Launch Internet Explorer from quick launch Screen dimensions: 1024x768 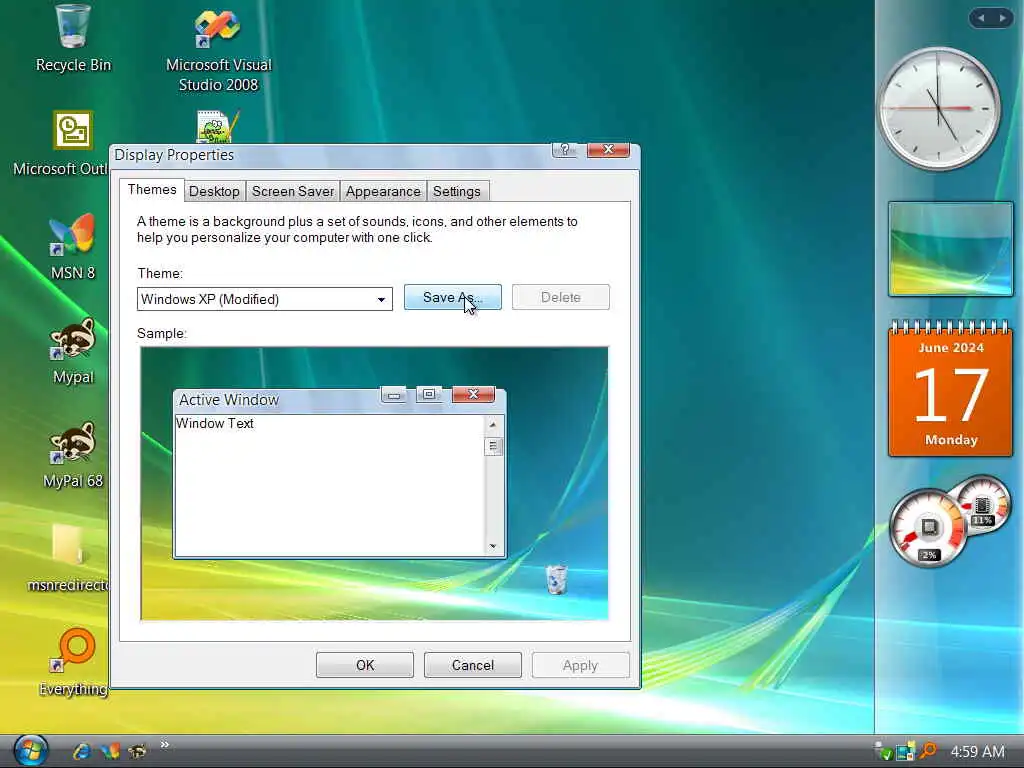point(82,751)
